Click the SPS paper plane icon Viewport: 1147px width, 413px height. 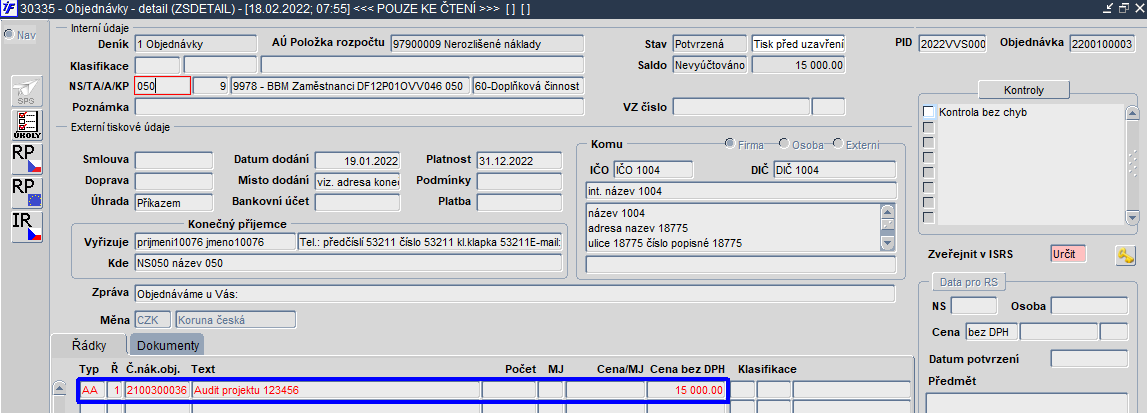27,91
